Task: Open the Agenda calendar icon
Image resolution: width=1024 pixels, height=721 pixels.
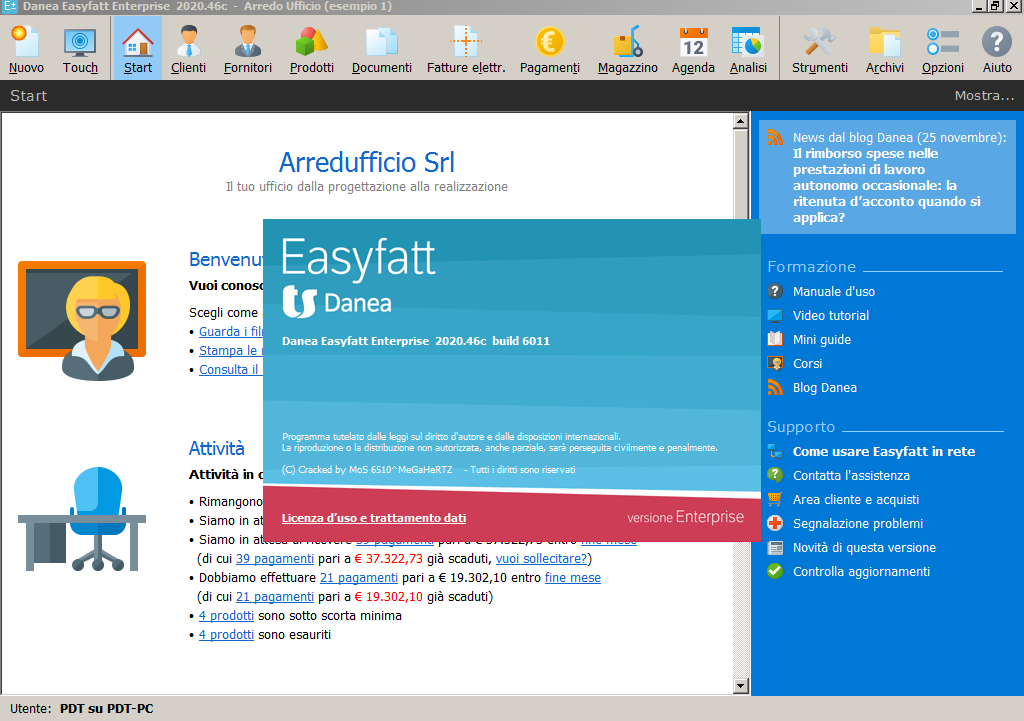Action: click(693, 49)
